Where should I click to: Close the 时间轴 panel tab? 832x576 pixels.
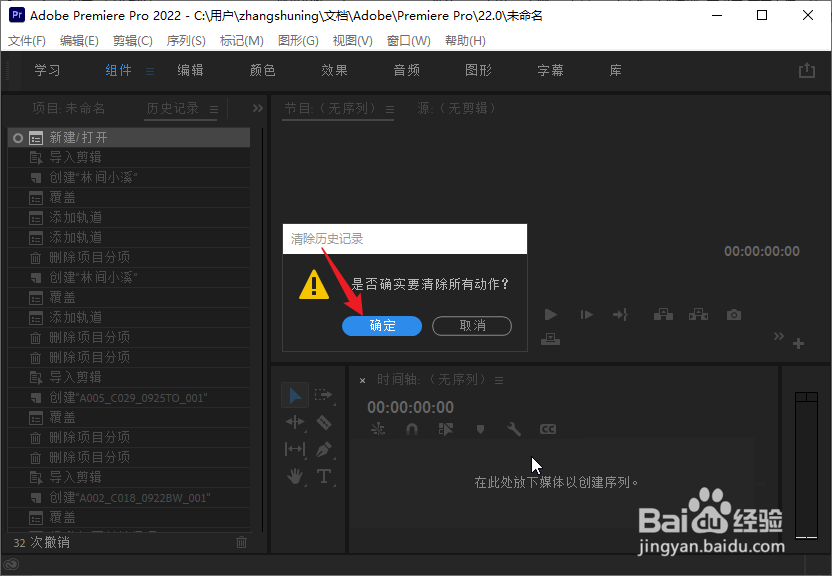tap(362, 380)
